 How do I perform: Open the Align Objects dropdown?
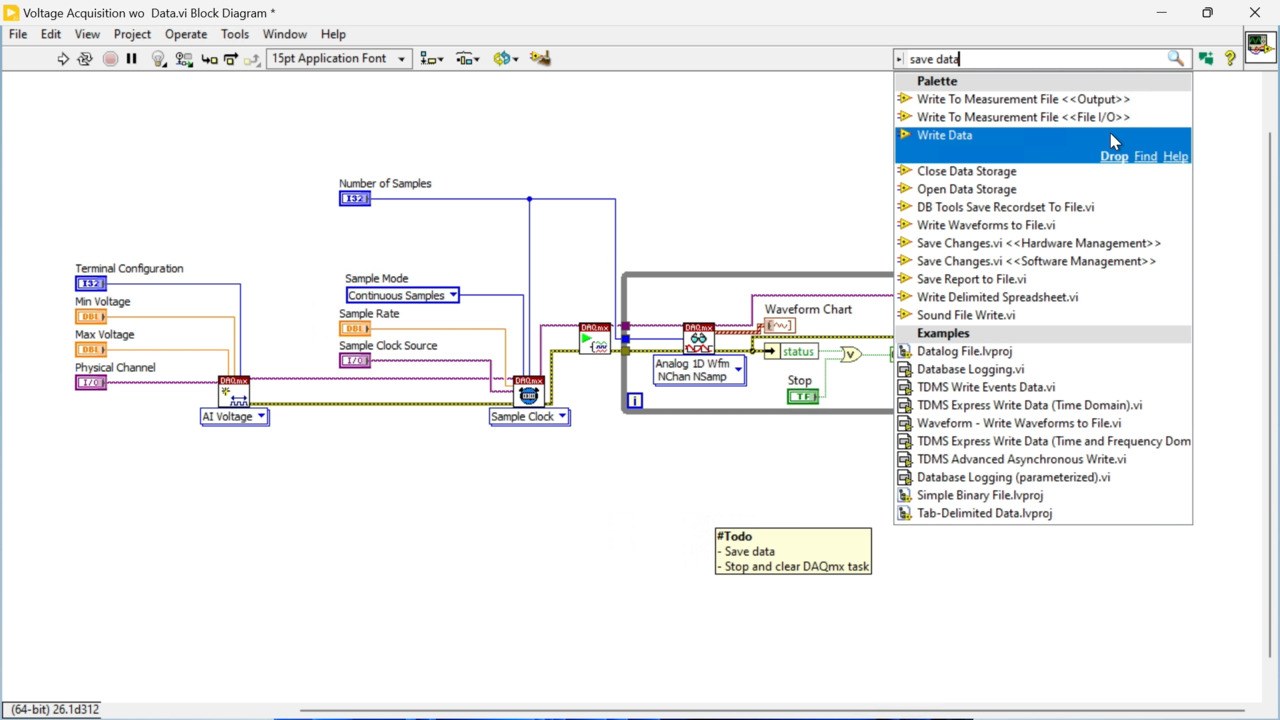(432, 59)
